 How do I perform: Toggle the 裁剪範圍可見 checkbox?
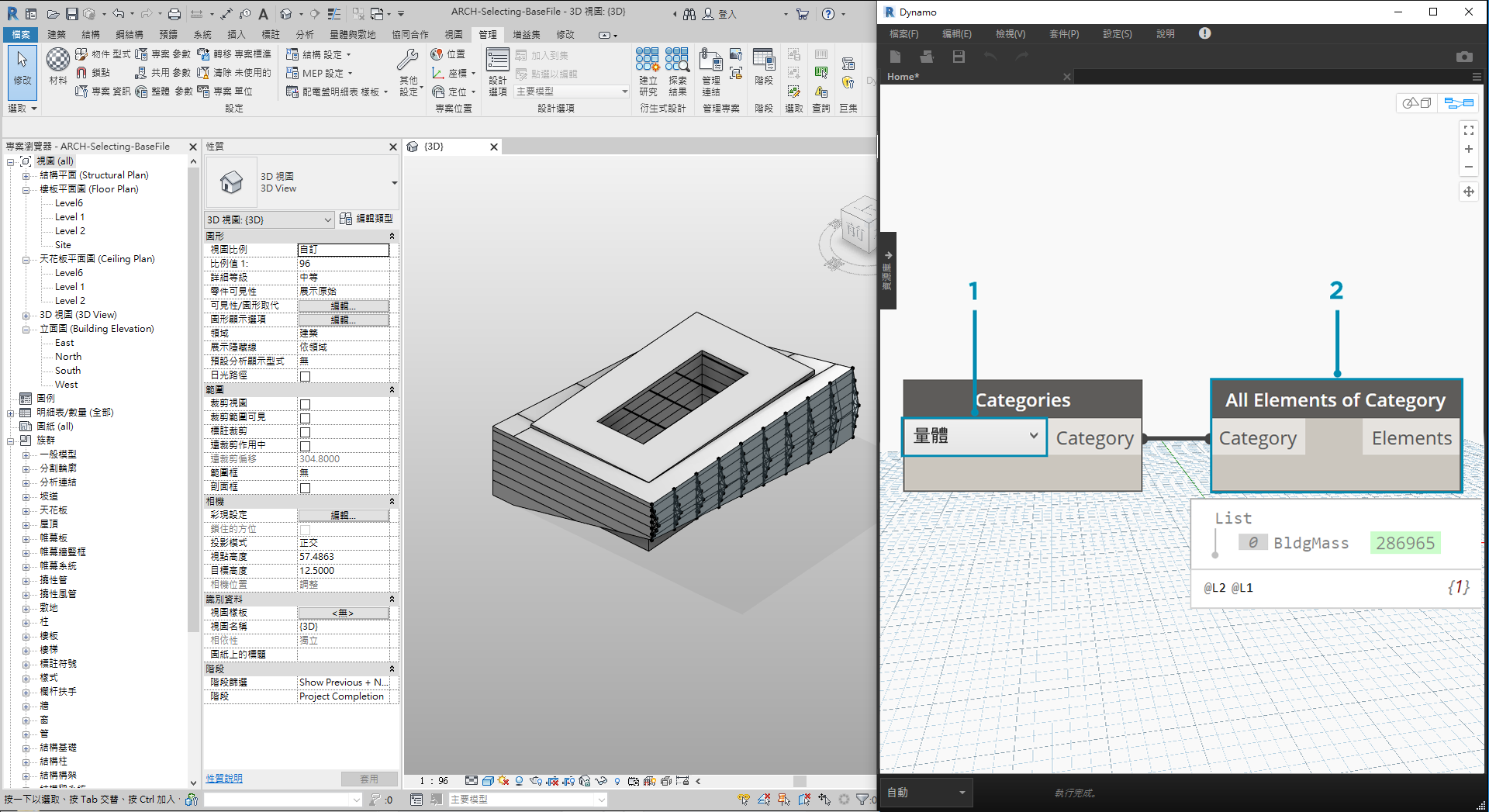tap(305, 418)
